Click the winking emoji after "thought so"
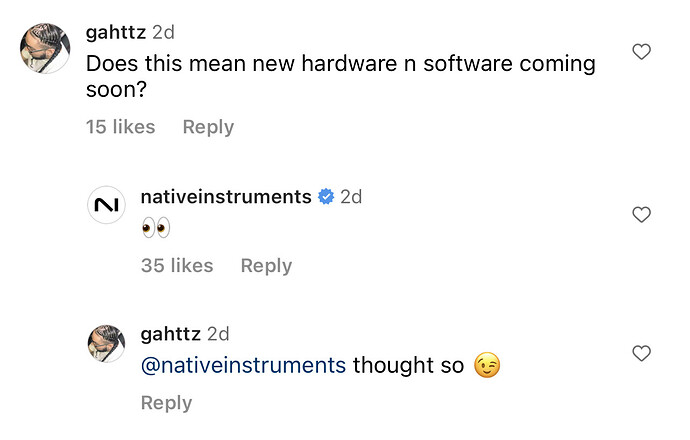The height and width of the screenshot is (440, 690). tap(487, 366)
